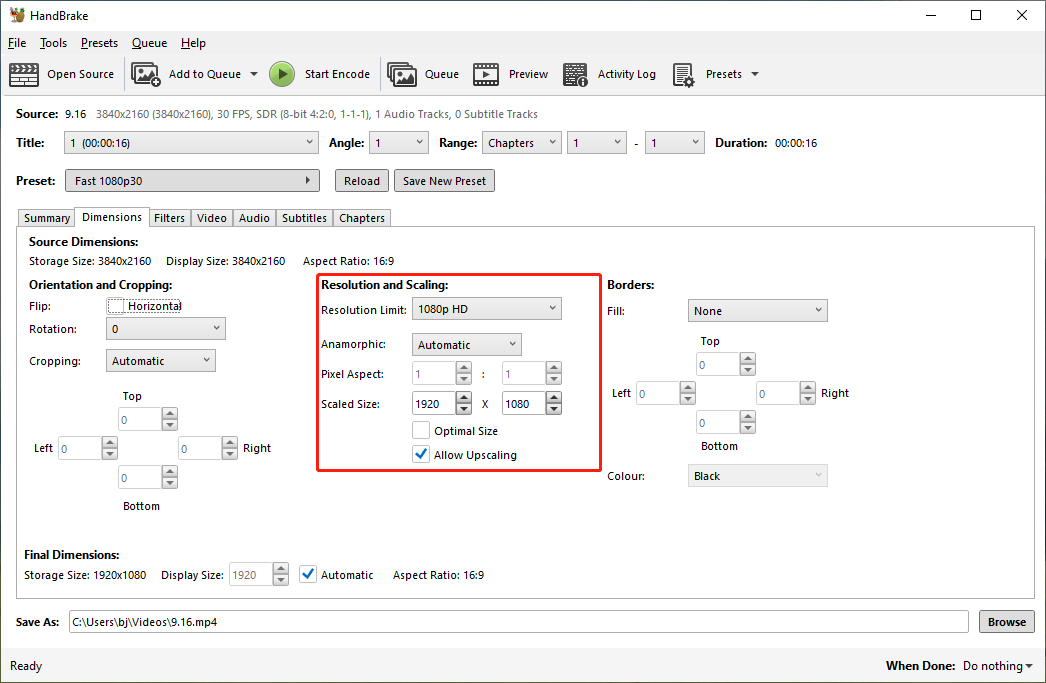The height and width of the screenshot is (683, 1046).
Task: Open the Cropping Automatic dropdown
Action: [x=161, y=361]
